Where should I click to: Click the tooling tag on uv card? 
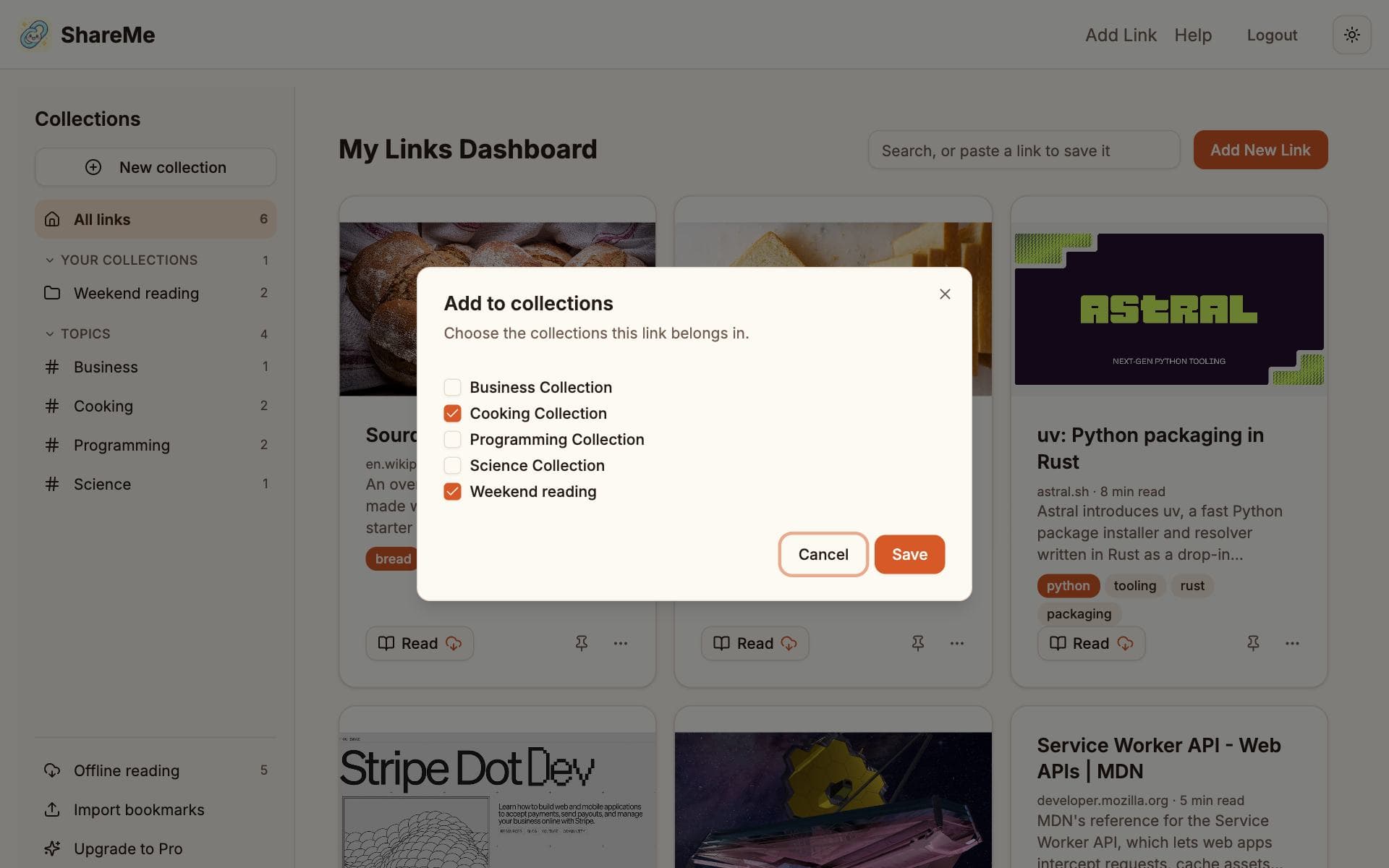1134,585
